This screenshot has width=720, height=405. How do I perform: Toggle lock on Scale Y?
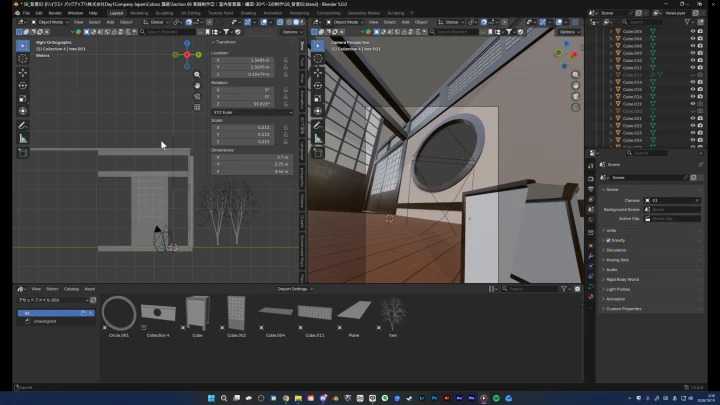(286, 135)
